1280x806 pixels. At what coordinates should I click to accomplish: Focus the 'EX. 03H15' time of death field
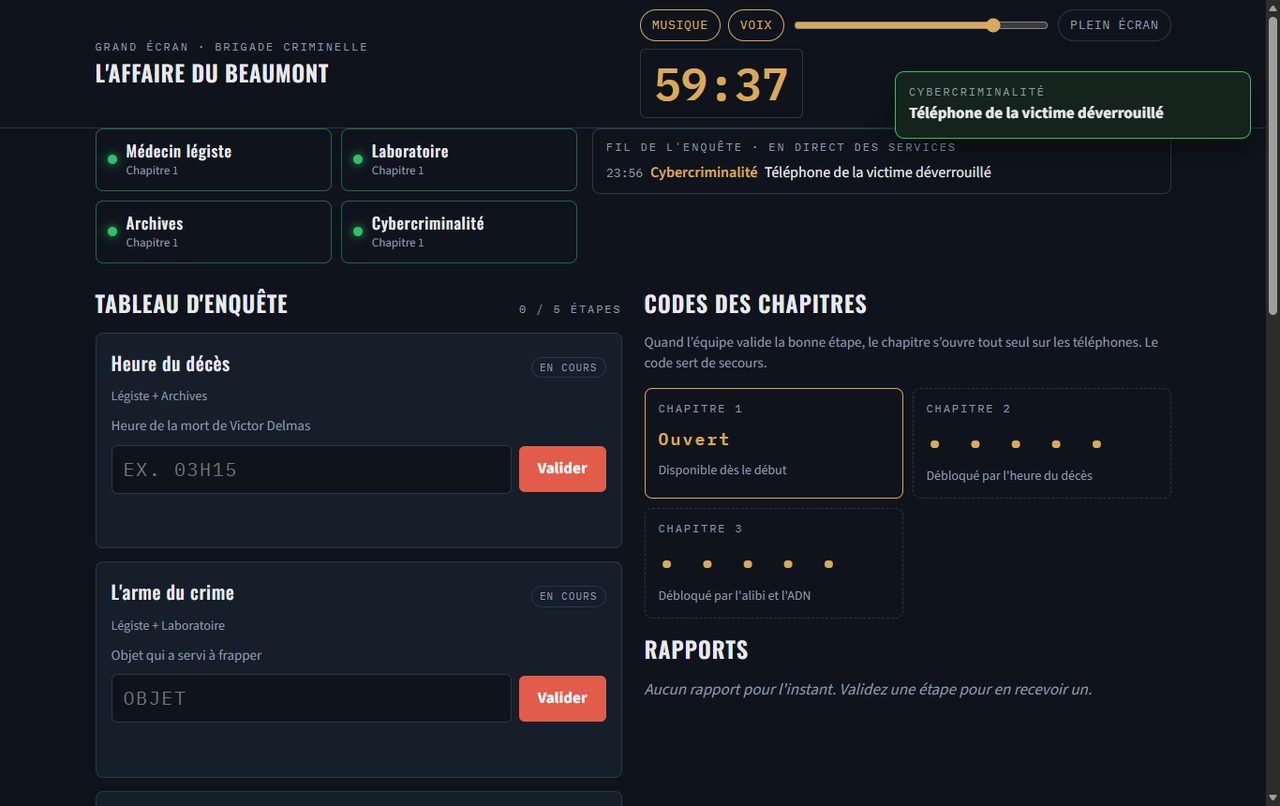pos(311,469)
